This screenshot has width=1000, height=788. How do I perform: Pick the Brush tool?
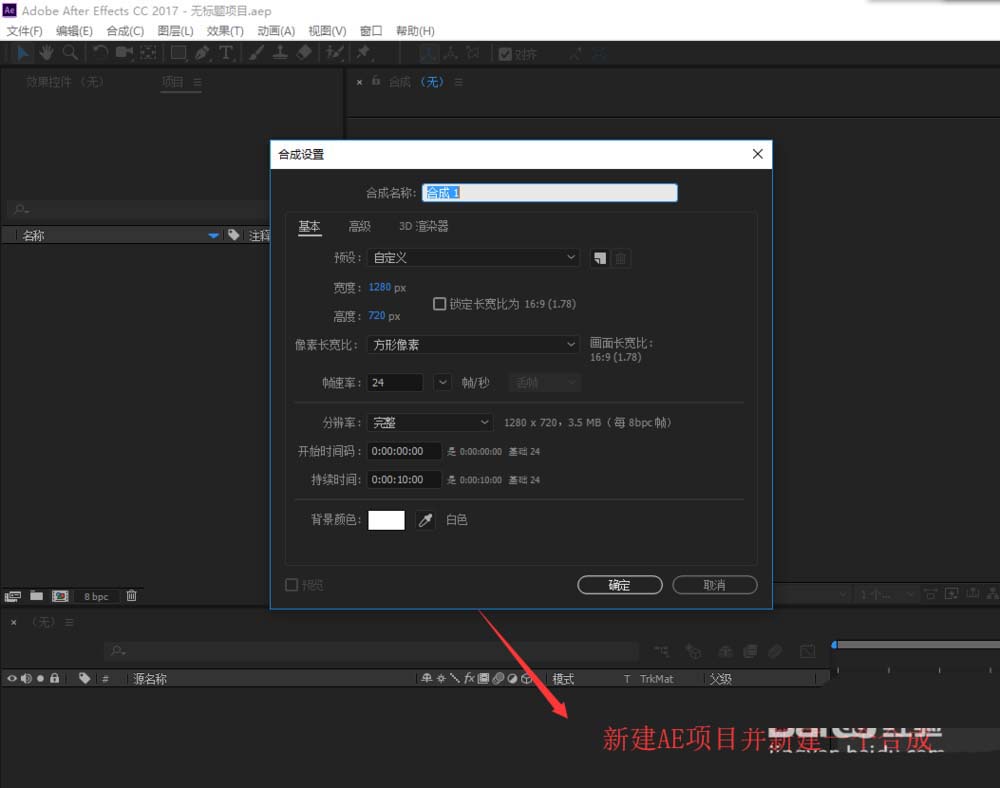[x=254, y=53]
